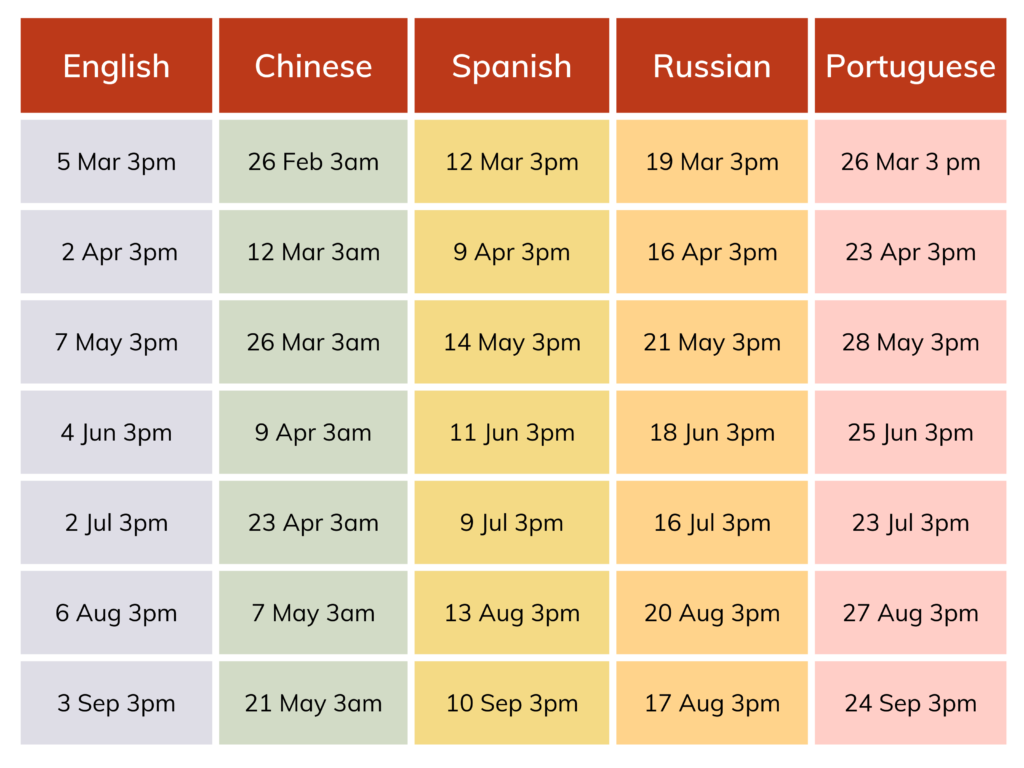
Task: Click the 2 Apr 3pm cell
Action: coord(116,252)
